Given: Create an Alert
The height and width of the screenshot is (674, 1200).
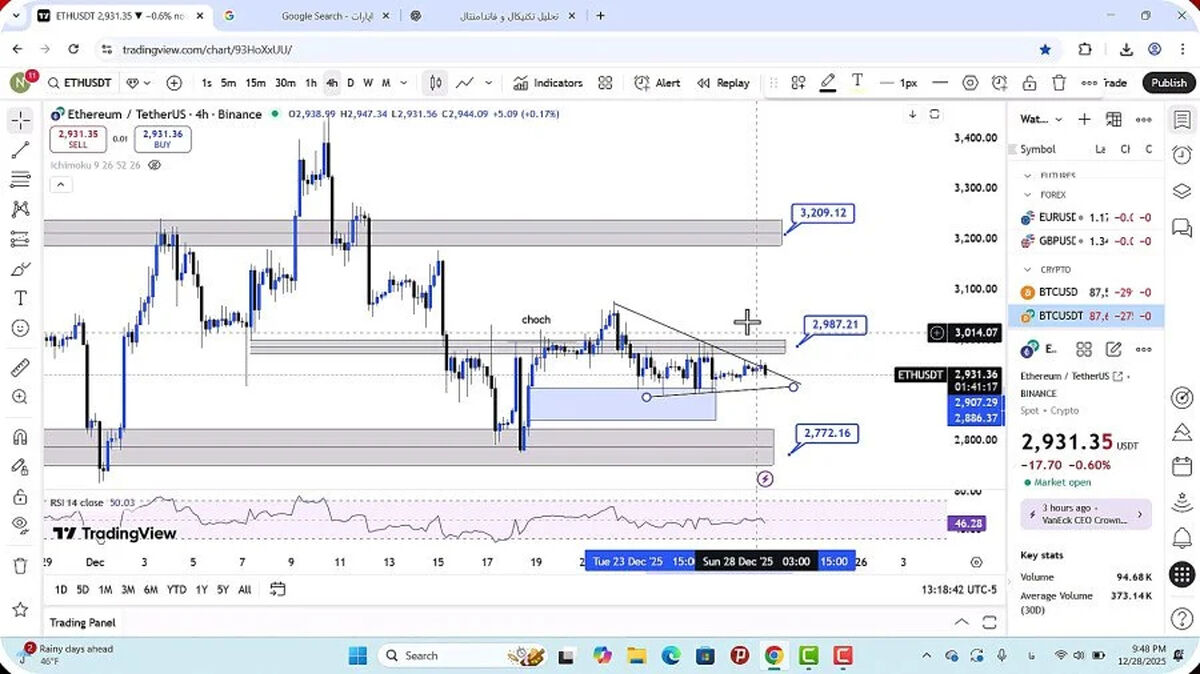Looking at the screenshot, I should pos(657,83).
